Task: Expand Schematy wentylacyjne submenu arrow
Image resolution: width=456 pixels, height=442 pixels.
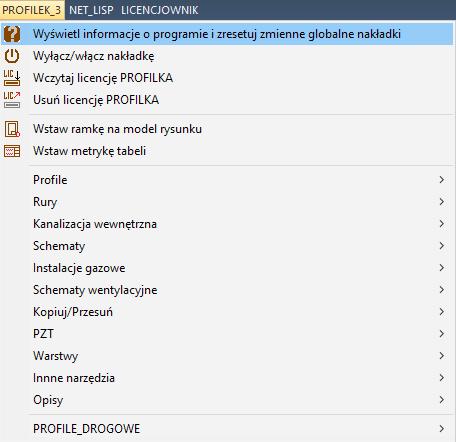Action: pyautogui.click(x=442, y=290)
